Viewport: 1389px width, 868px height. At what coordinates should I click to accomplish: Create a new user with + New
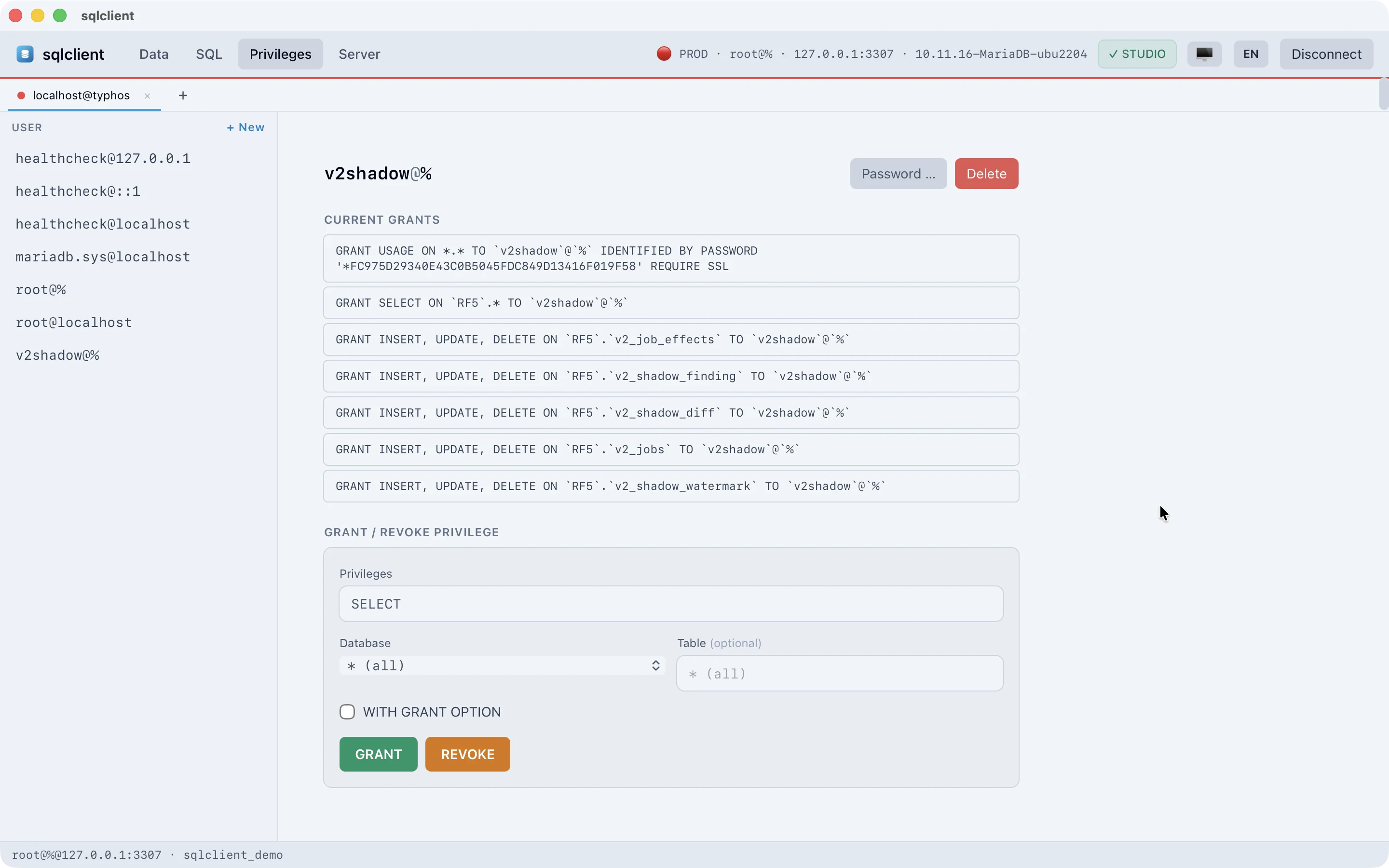(x=245, y=127)
